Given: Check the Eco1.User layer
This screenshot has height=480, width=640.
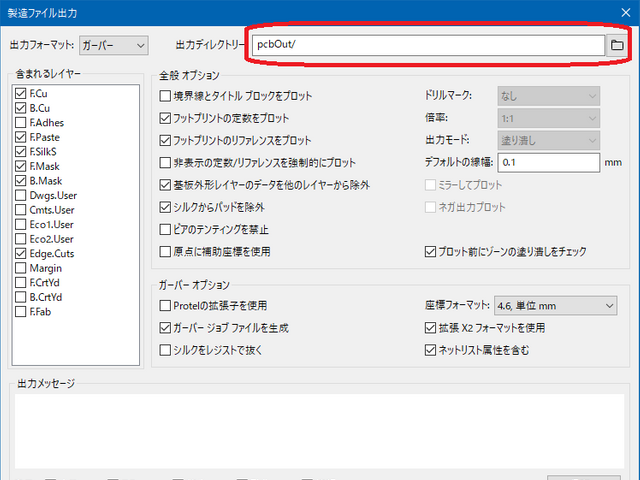Looking at the screenshot, I should [20, 224].
